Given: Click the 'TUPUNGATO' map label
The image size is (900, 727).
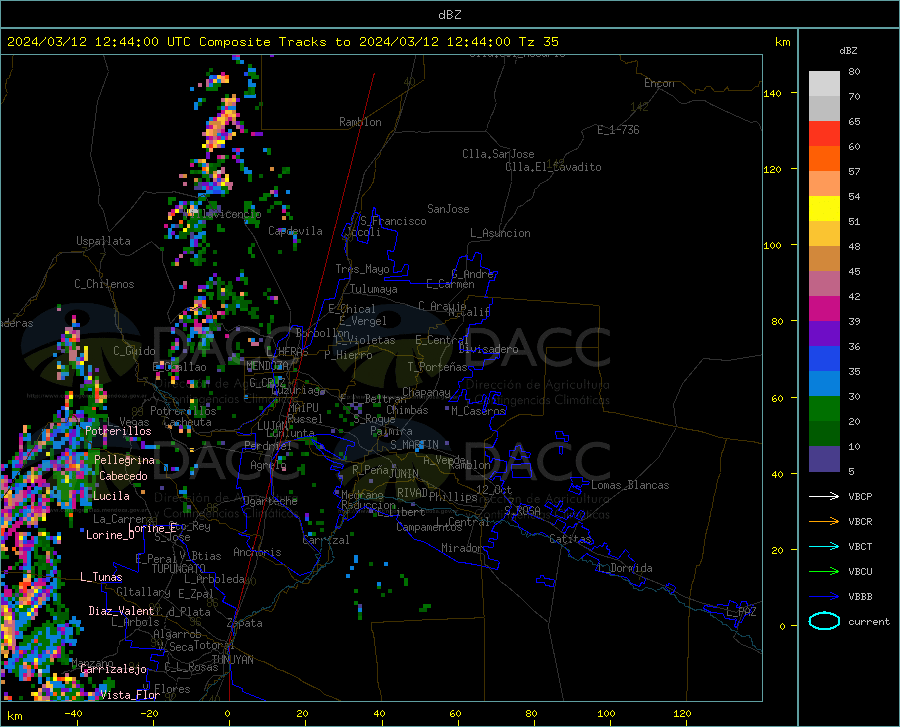Looking at the screenshot, I should (x=179, y=569).
